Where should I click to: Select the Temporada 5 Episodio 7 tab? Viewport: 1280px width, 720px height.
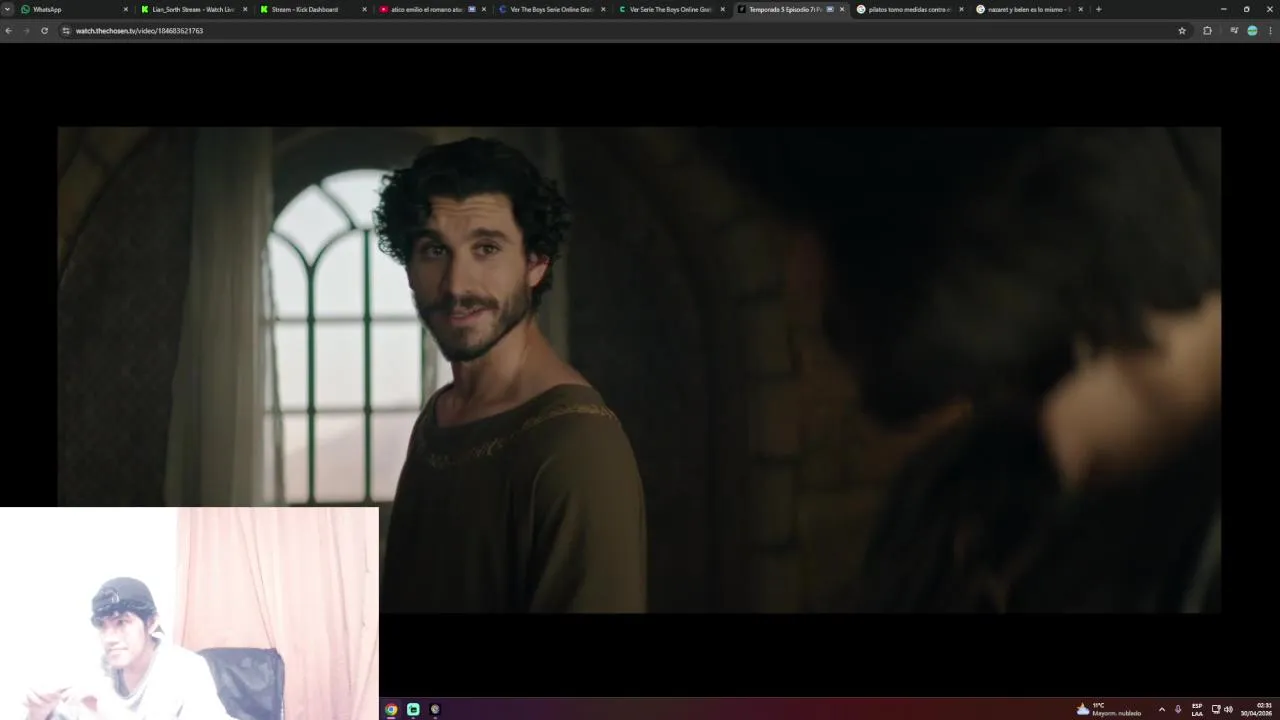point(790,9)
